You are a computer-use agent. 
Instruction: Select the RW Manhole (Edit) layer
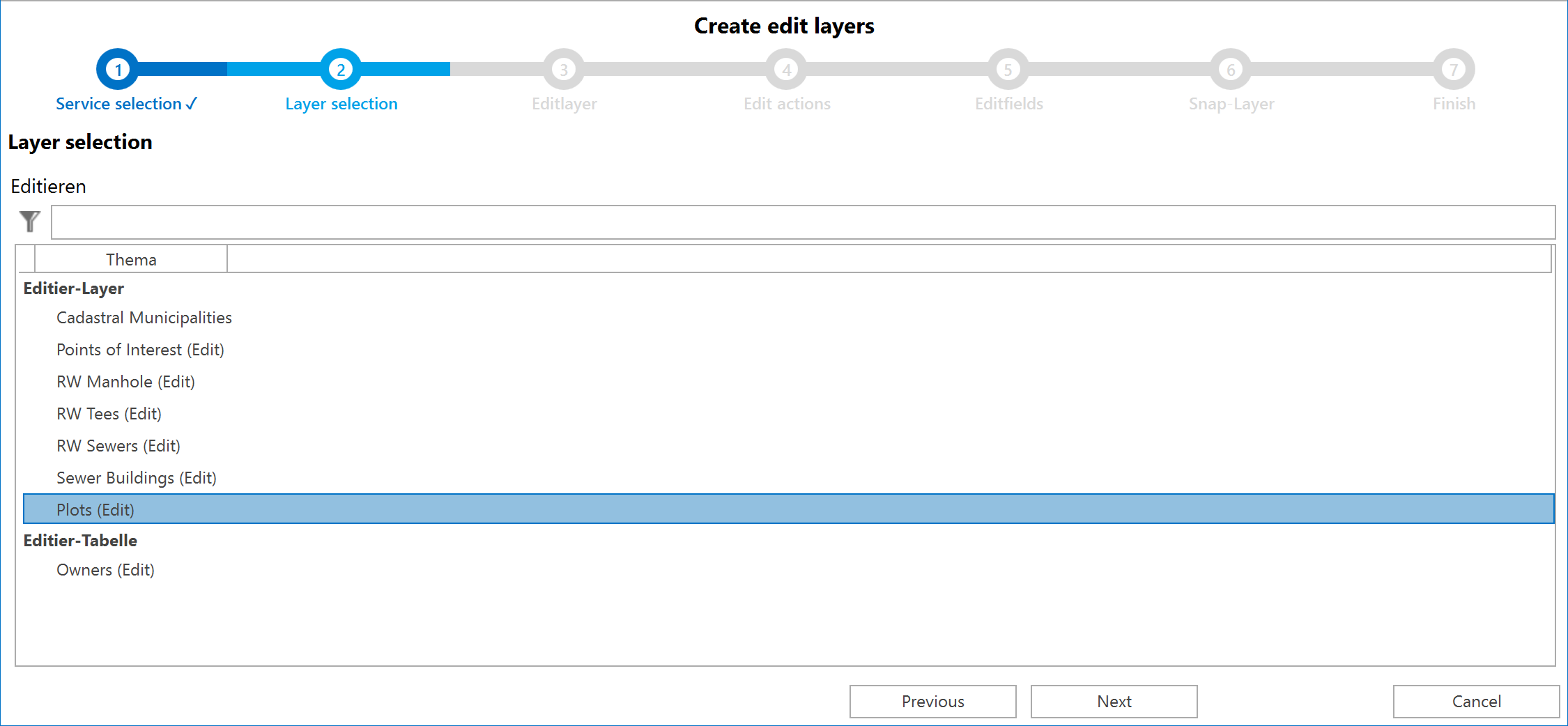pos(125,382)
